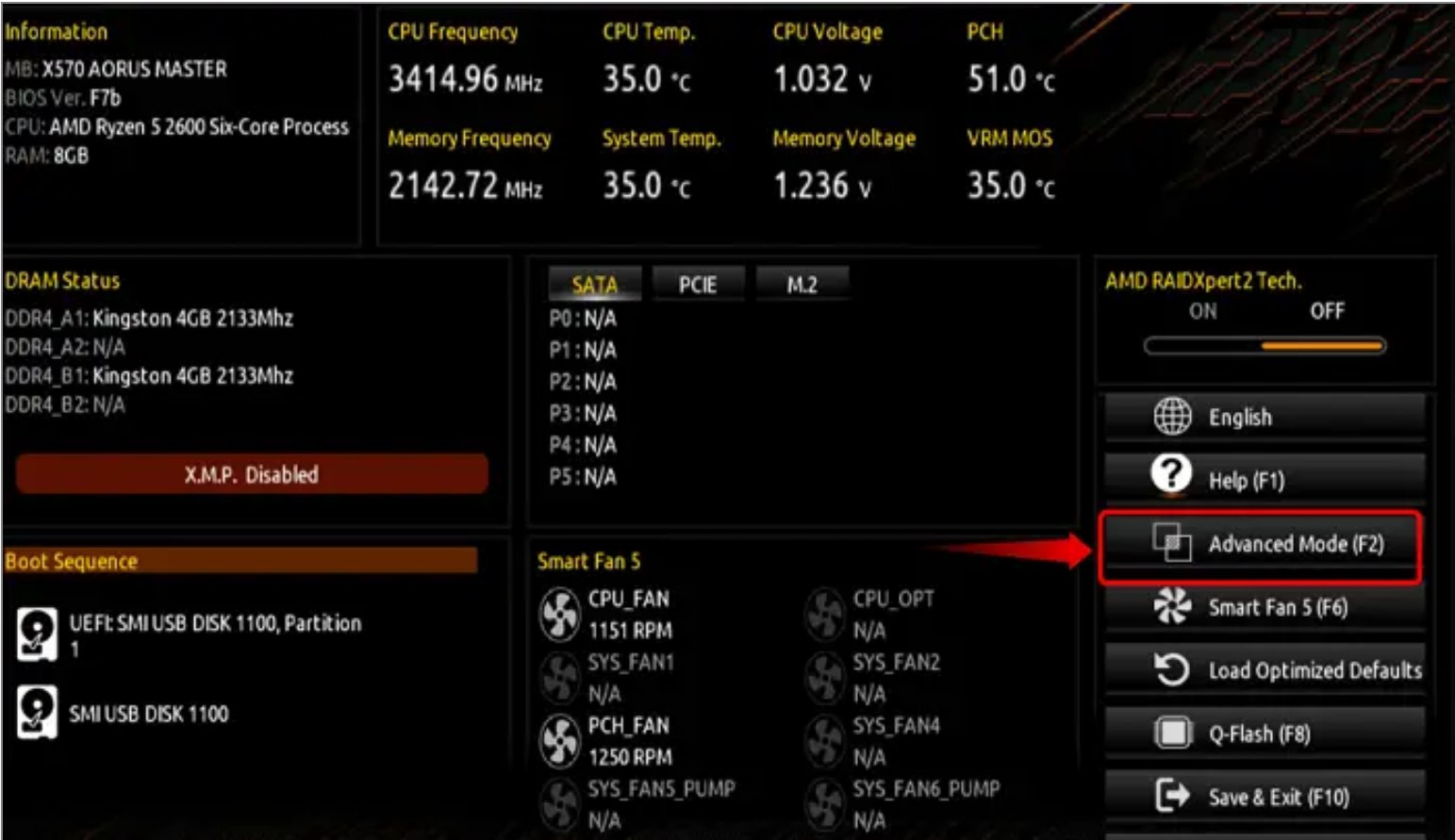Click the CPU_FAN fan icon
Image resolution: width=1455 pixels, height=840 pixels.
click(x=559, y=614)
